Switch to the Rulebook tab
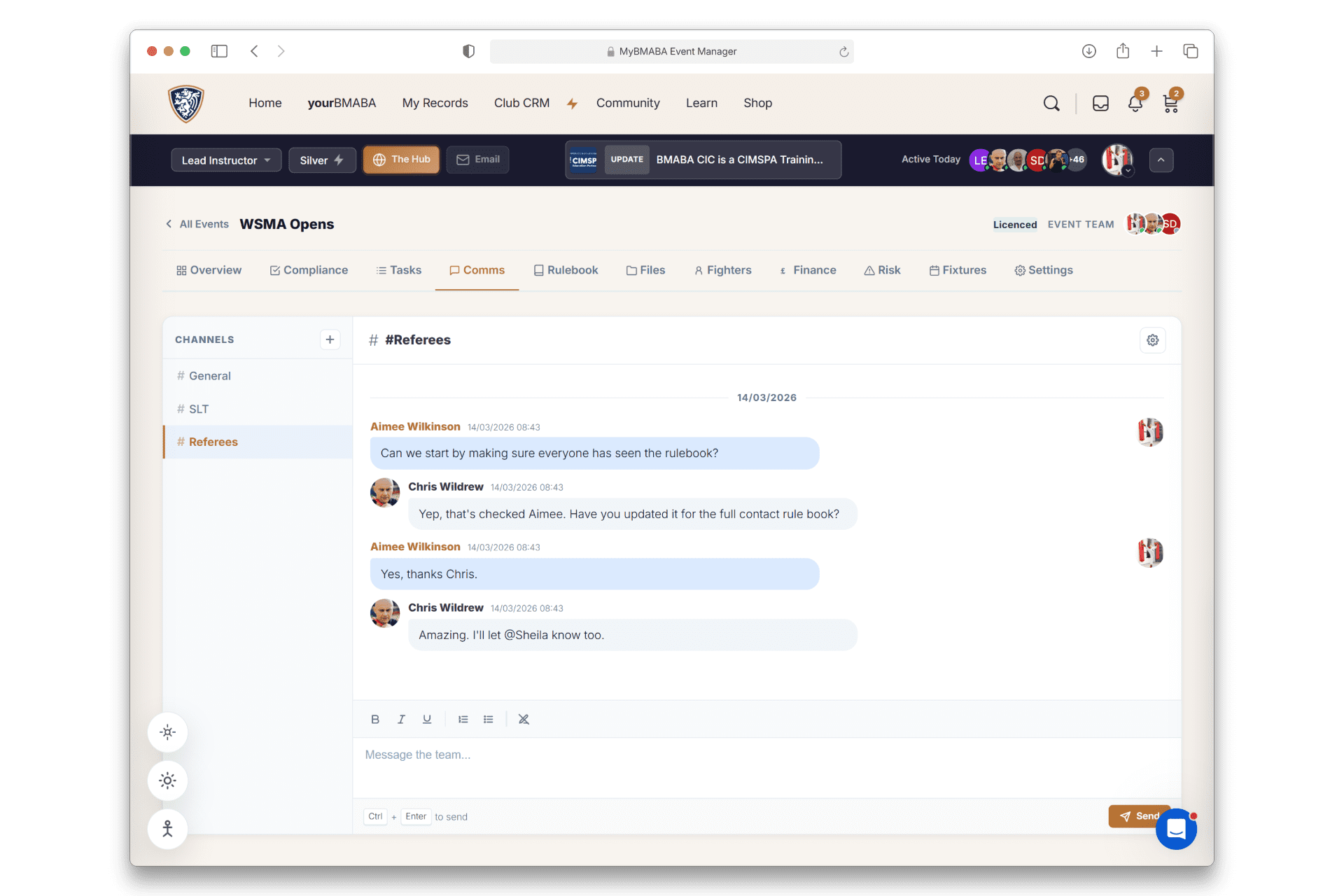This screenshot has height=896, width=1344. tap(566, 270)
